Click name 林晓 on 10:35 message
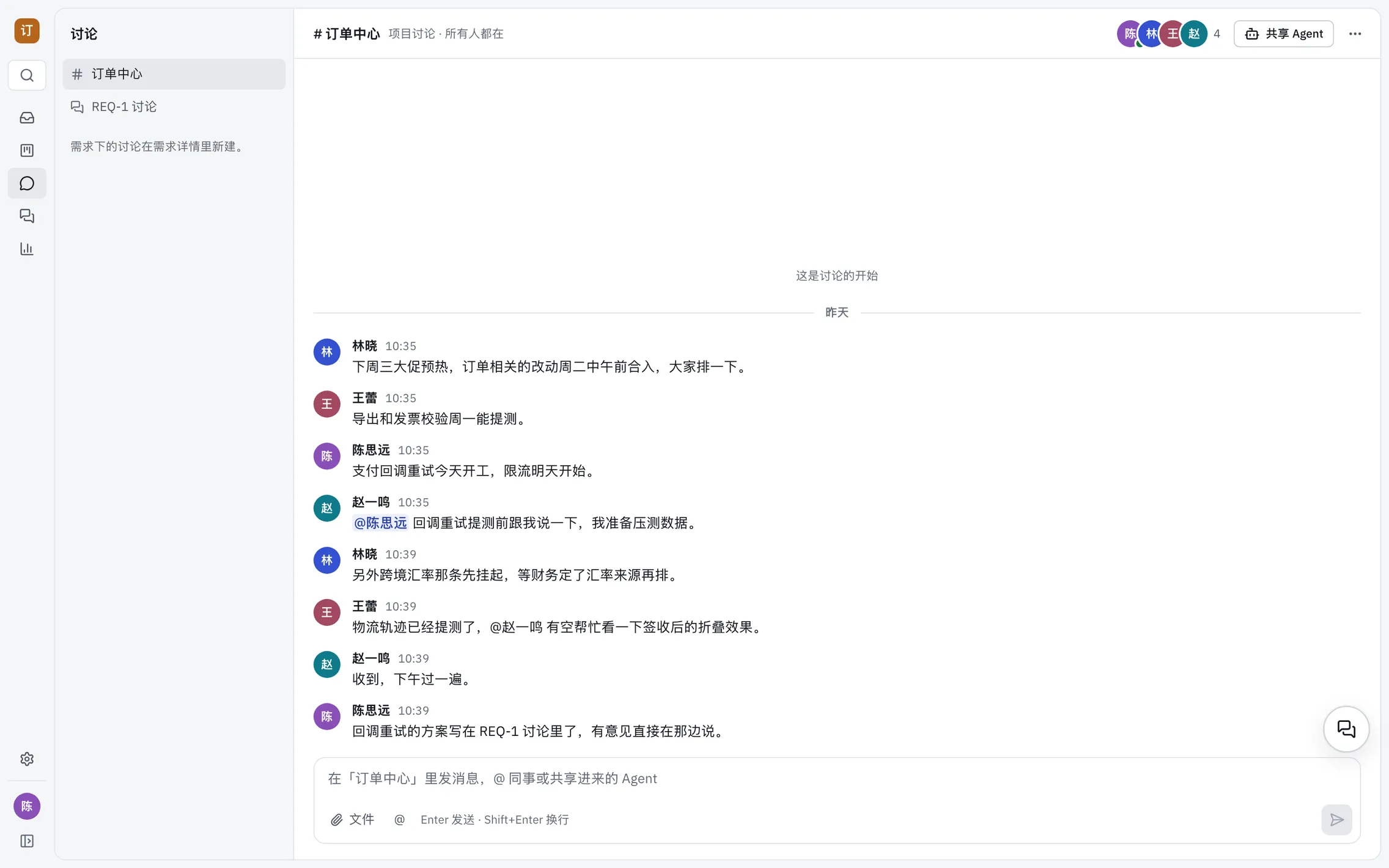1389x868 pixels. pos(364,346)
